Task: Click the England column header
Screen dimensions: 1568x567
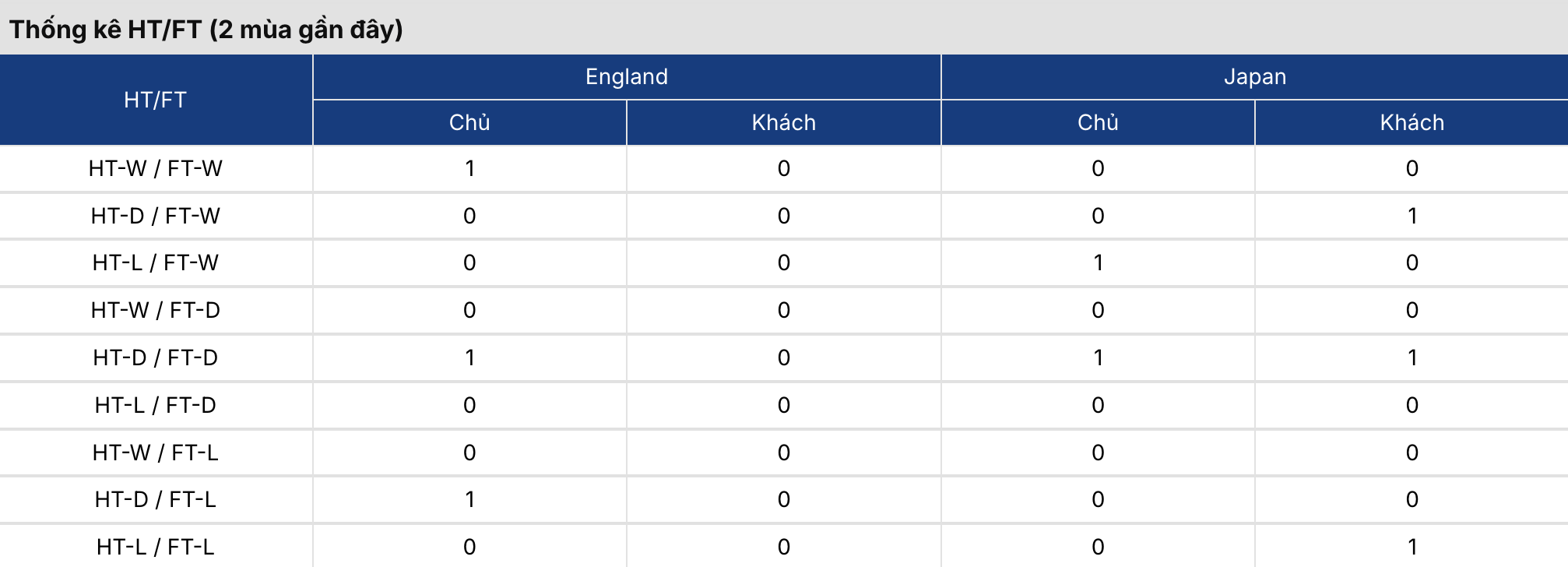Action: pos(627,76)
